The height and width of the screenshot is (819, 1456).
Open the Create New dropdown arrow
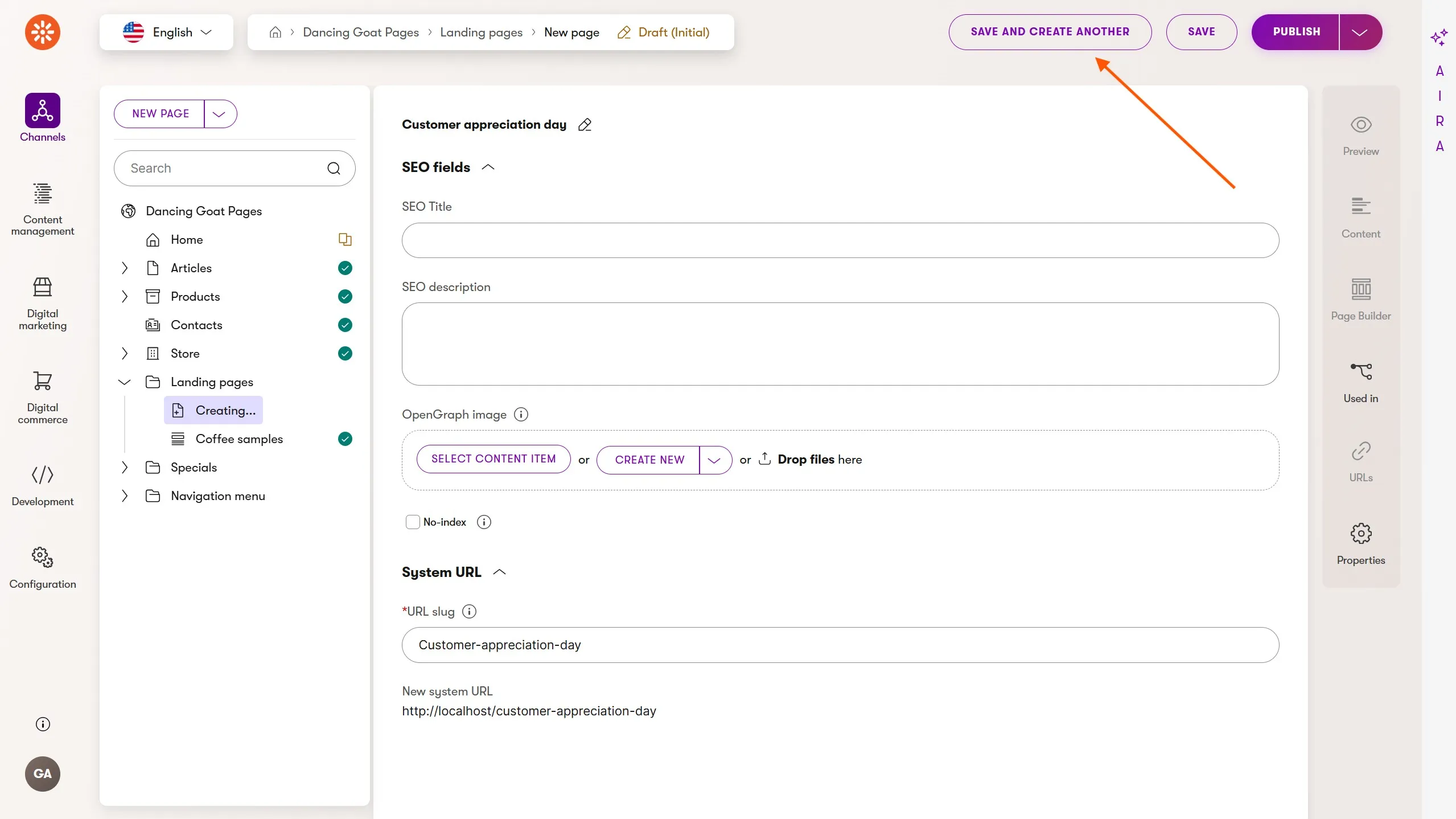click(x=715, y=460)
